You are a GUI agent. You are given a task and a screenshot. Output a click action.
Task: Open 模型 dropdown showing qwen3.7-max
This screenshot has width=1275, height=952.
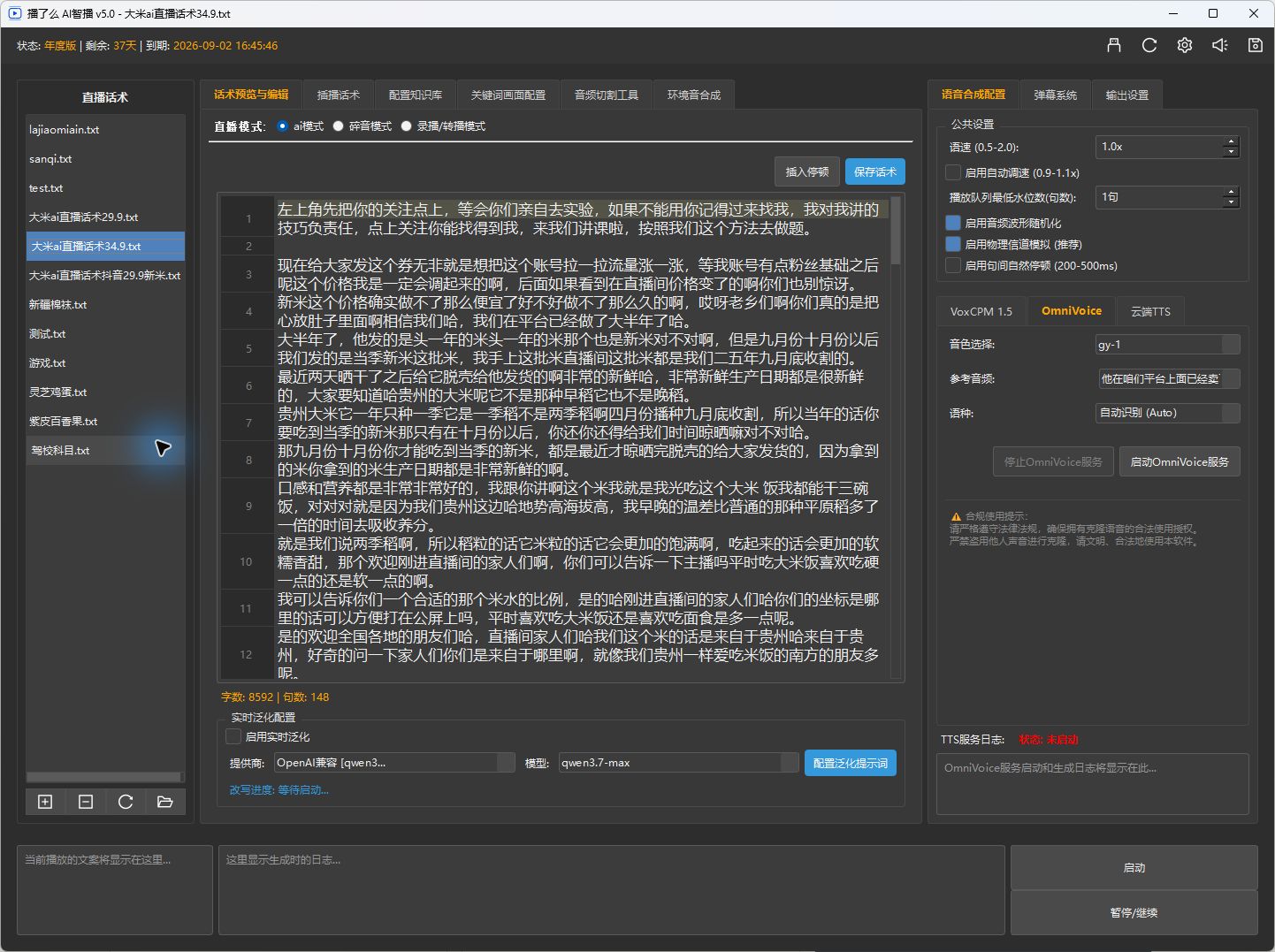coord(679,763)
